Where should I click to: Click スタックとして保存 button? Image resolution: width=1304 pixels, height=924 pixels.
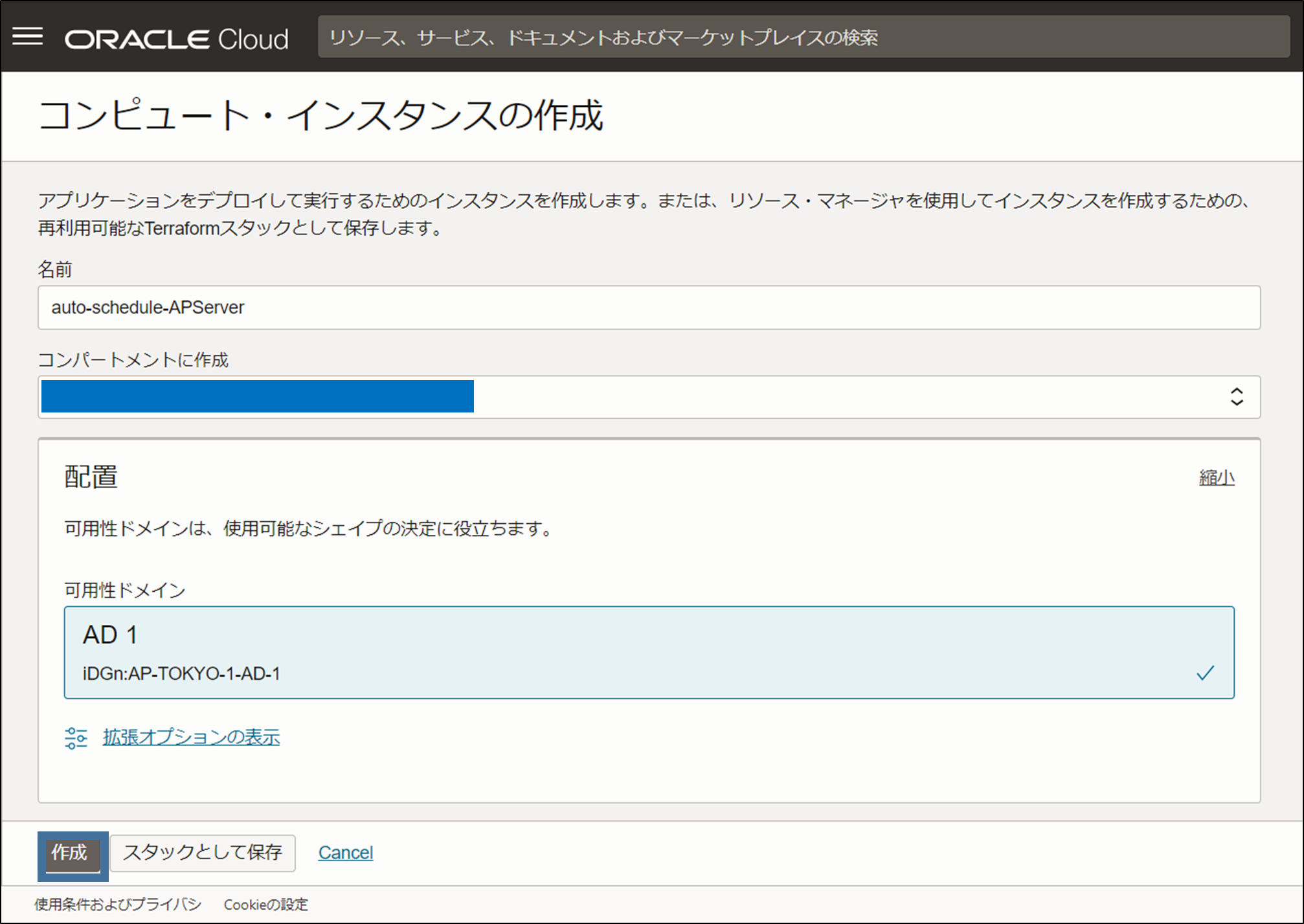[203, 853]
